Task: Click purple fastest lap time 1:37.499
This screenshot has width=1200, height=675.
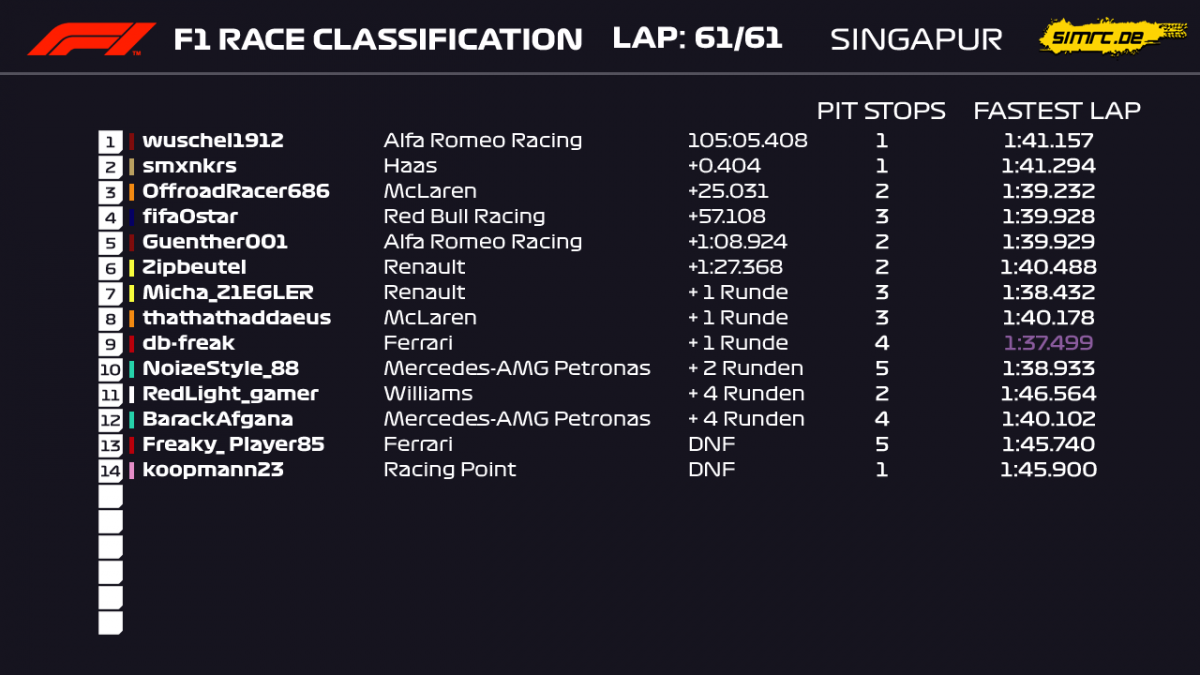Action: tap(1049, 343)
